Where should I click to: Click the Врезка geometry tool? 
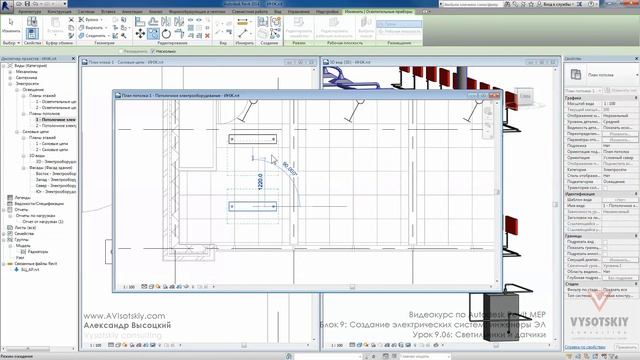pyautogui.click(x=90, y=19)
